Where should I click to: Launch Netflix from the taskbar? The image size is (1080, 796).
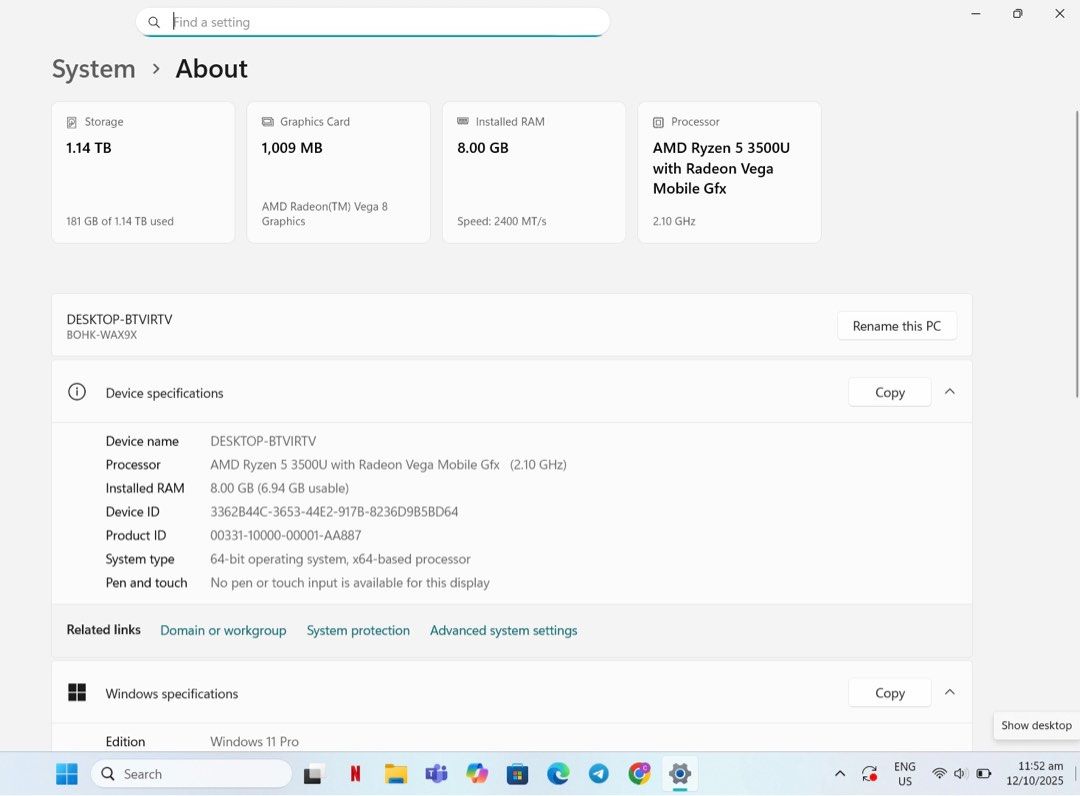tap(355, 774)
